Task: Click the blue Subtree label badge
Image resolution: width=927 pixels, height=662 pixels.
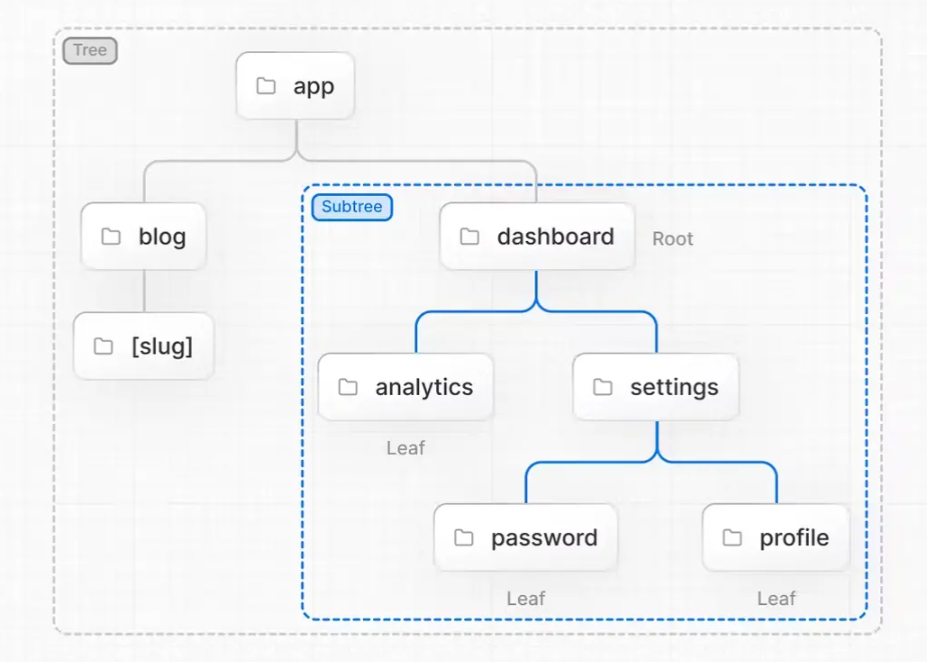Action: [x=352, y=207]
